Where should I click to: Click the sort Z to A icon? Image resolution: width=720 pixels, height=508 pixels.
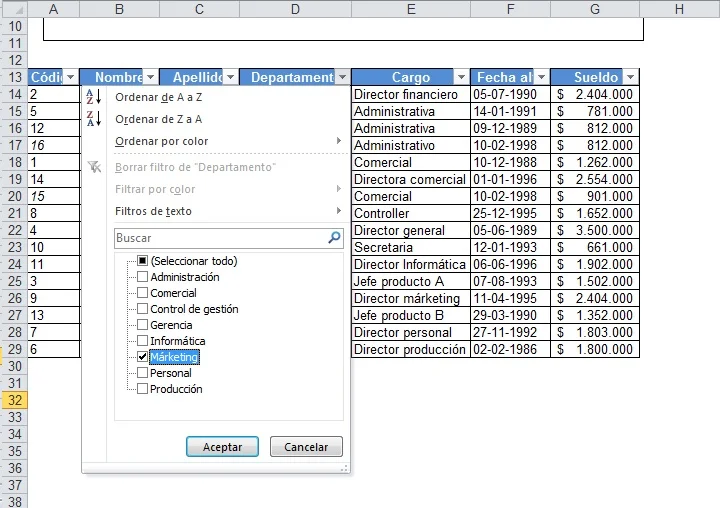pos(94,119)
